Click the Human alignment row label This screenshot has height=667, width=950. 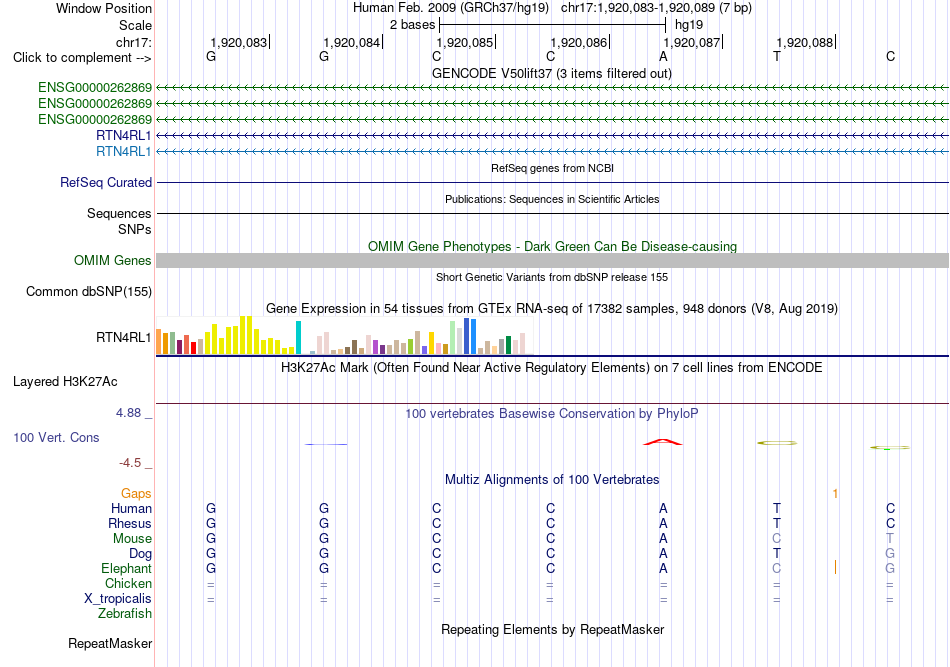[x=131, y=509]
